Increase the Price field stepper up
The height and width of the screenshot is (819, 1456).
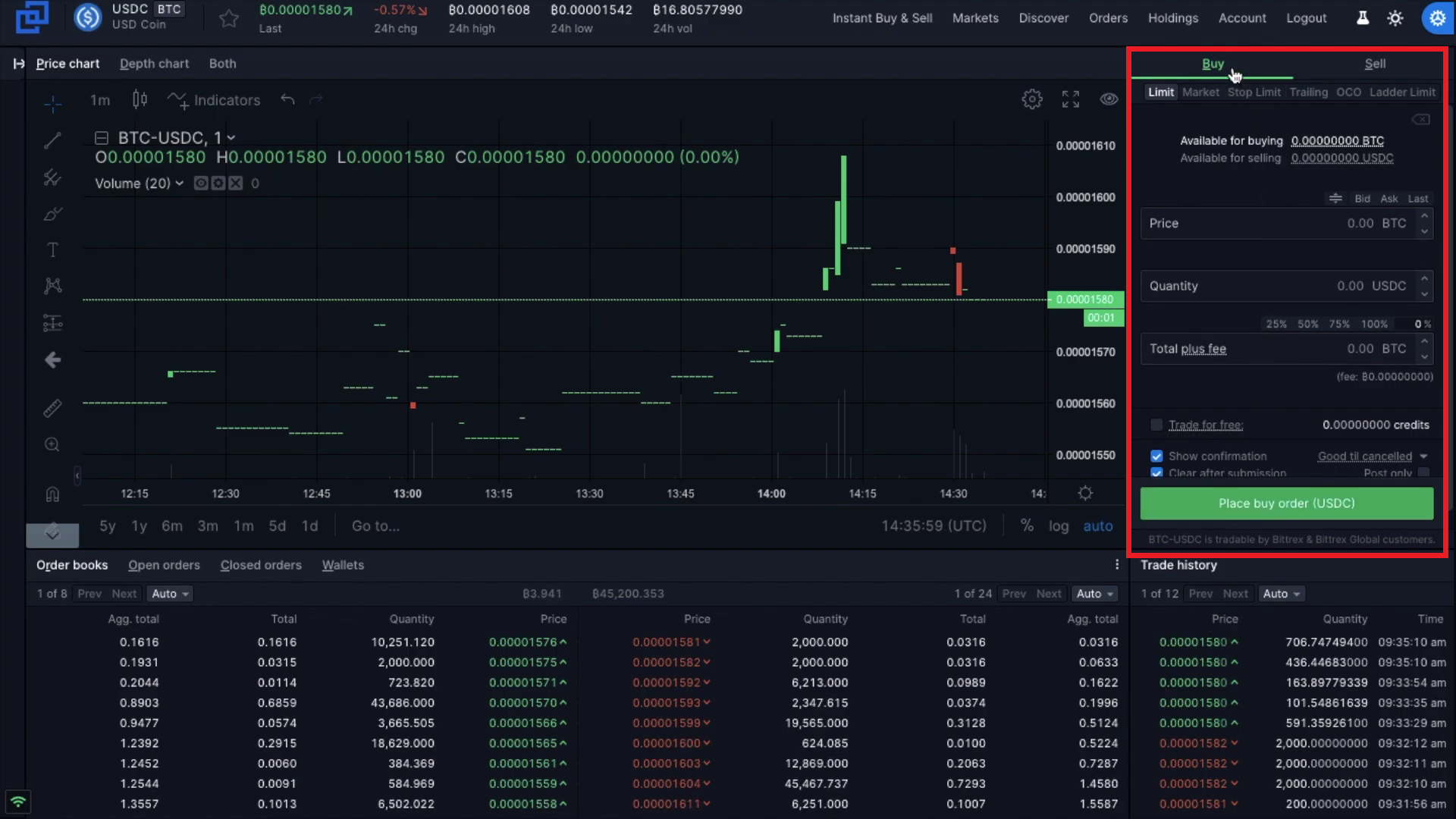[x=1424, y=216]
